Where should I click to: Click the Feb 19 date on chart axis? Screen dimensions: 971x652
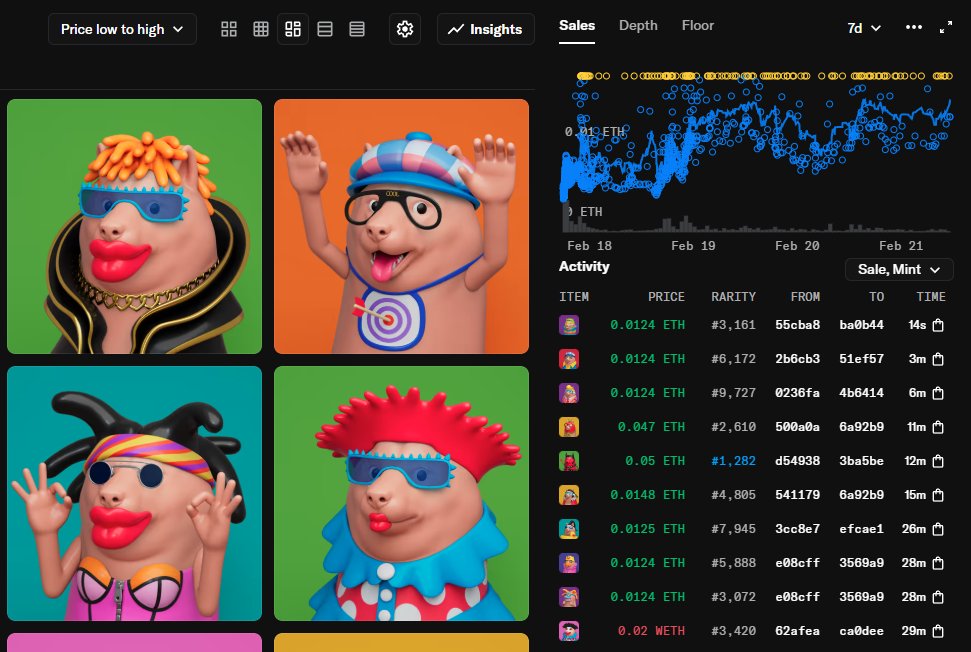pos(693,246)
